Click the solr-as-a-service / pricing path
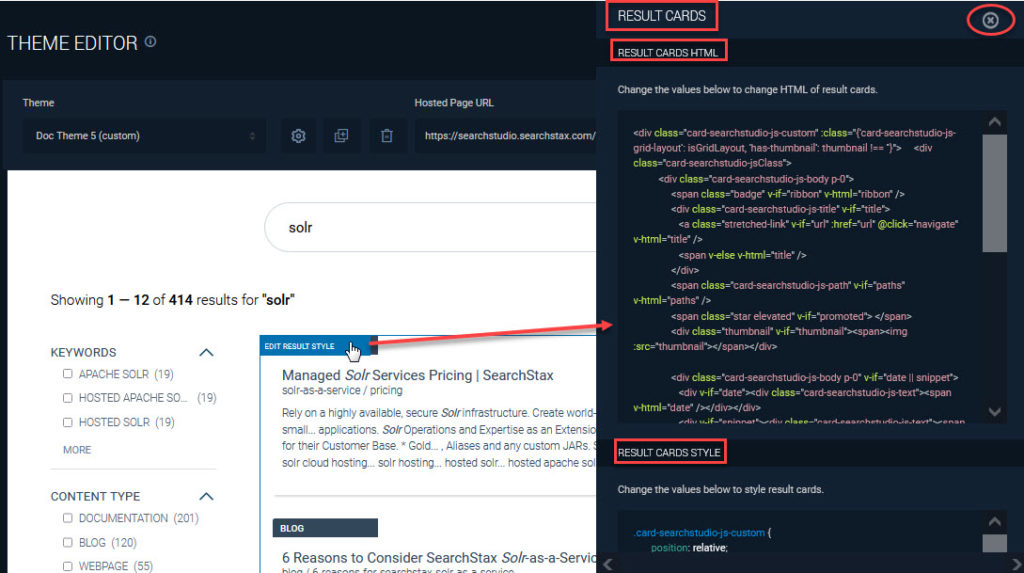The height and width of the screenshot is (573, 1024). pyautogui.click(x=342, y=390)
